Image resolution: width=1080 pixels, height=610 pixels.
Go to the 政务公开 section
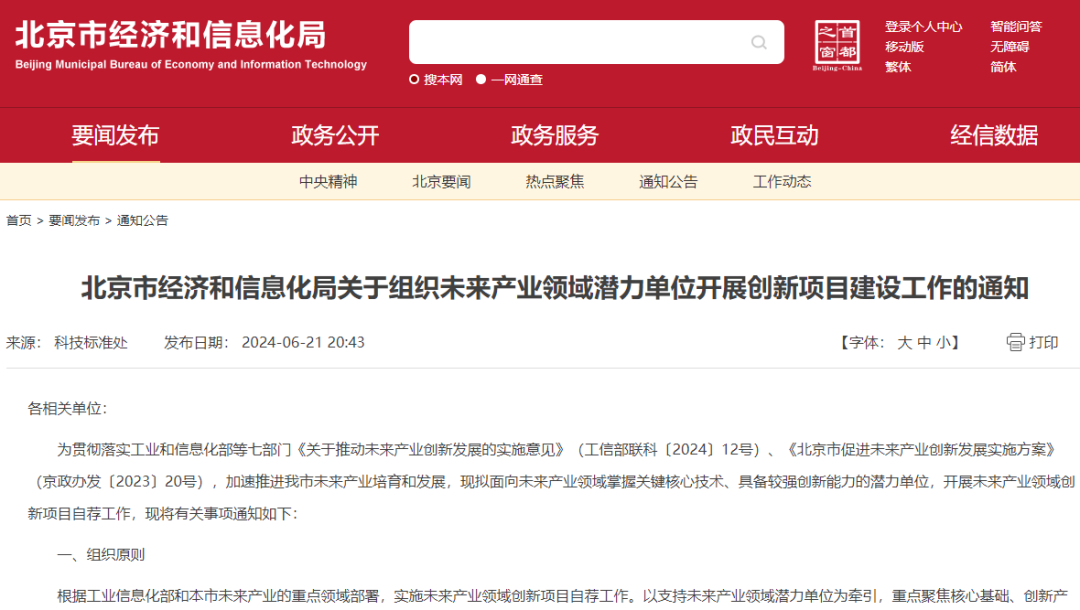pos(335,135)
